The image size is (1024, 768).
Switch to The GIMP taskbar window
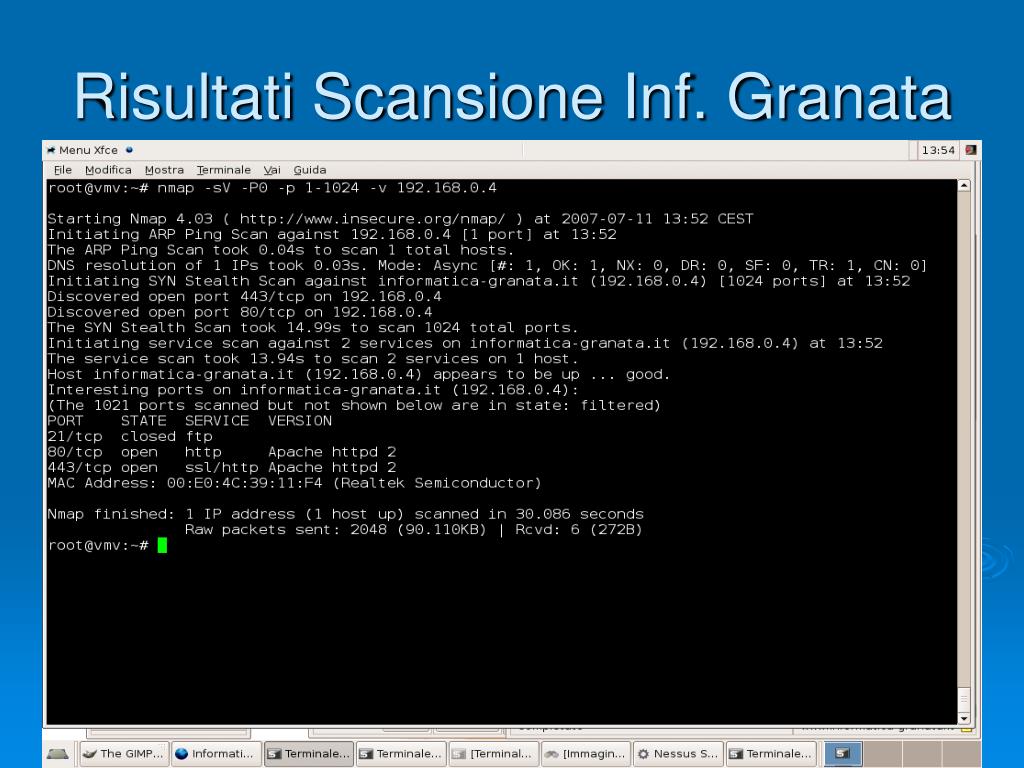(124, 754)
